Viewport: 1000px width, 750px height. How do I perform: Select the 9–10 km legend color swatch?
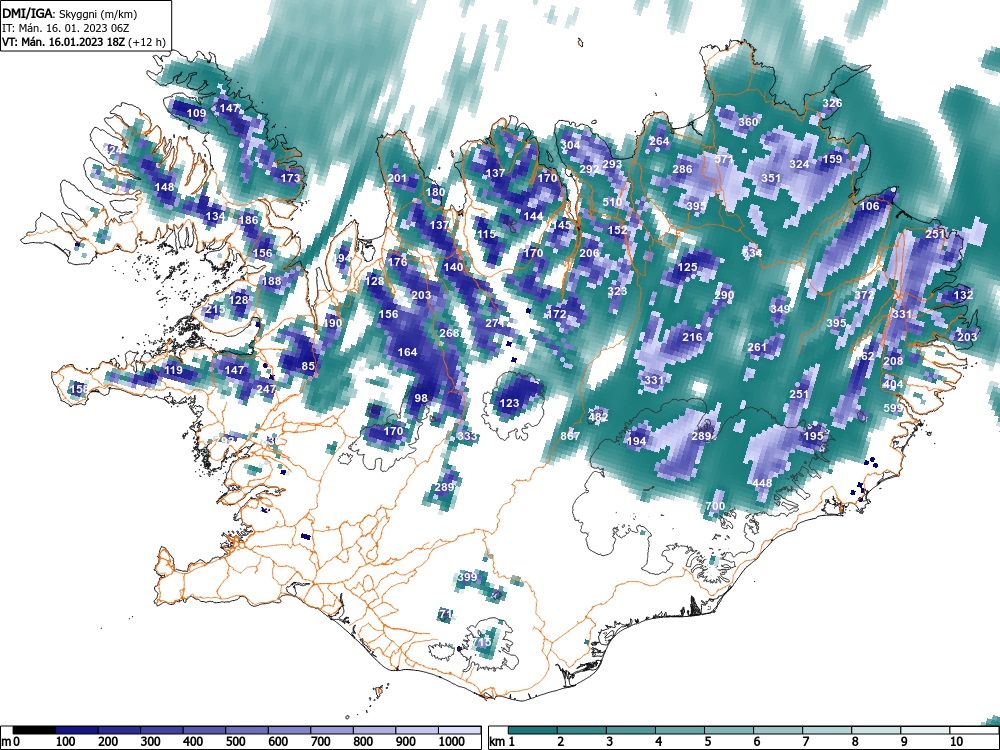coord(926,730)
